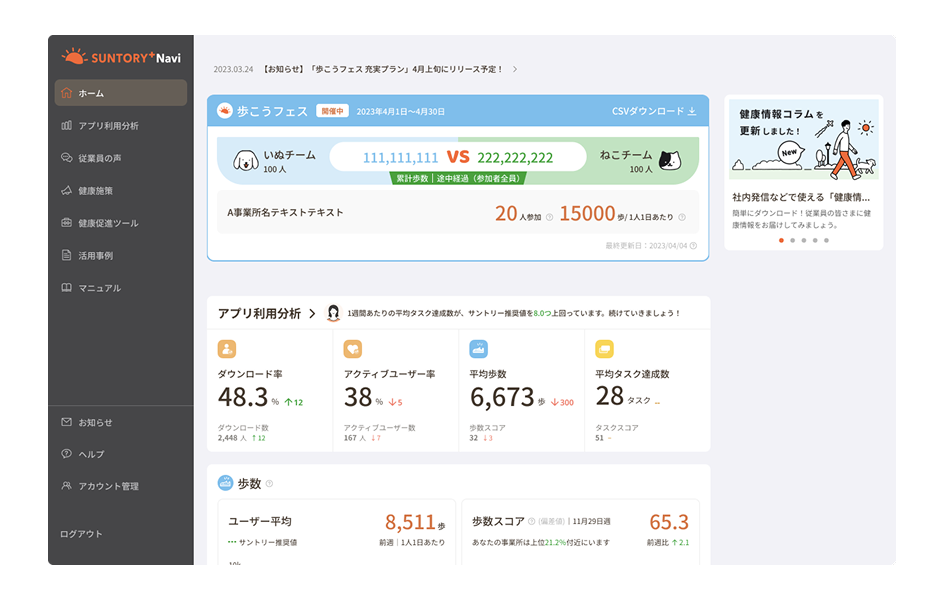This screenshot has height=600, width=944.
Task: Select the last carousel dot indicator
Action: (826, 240)
